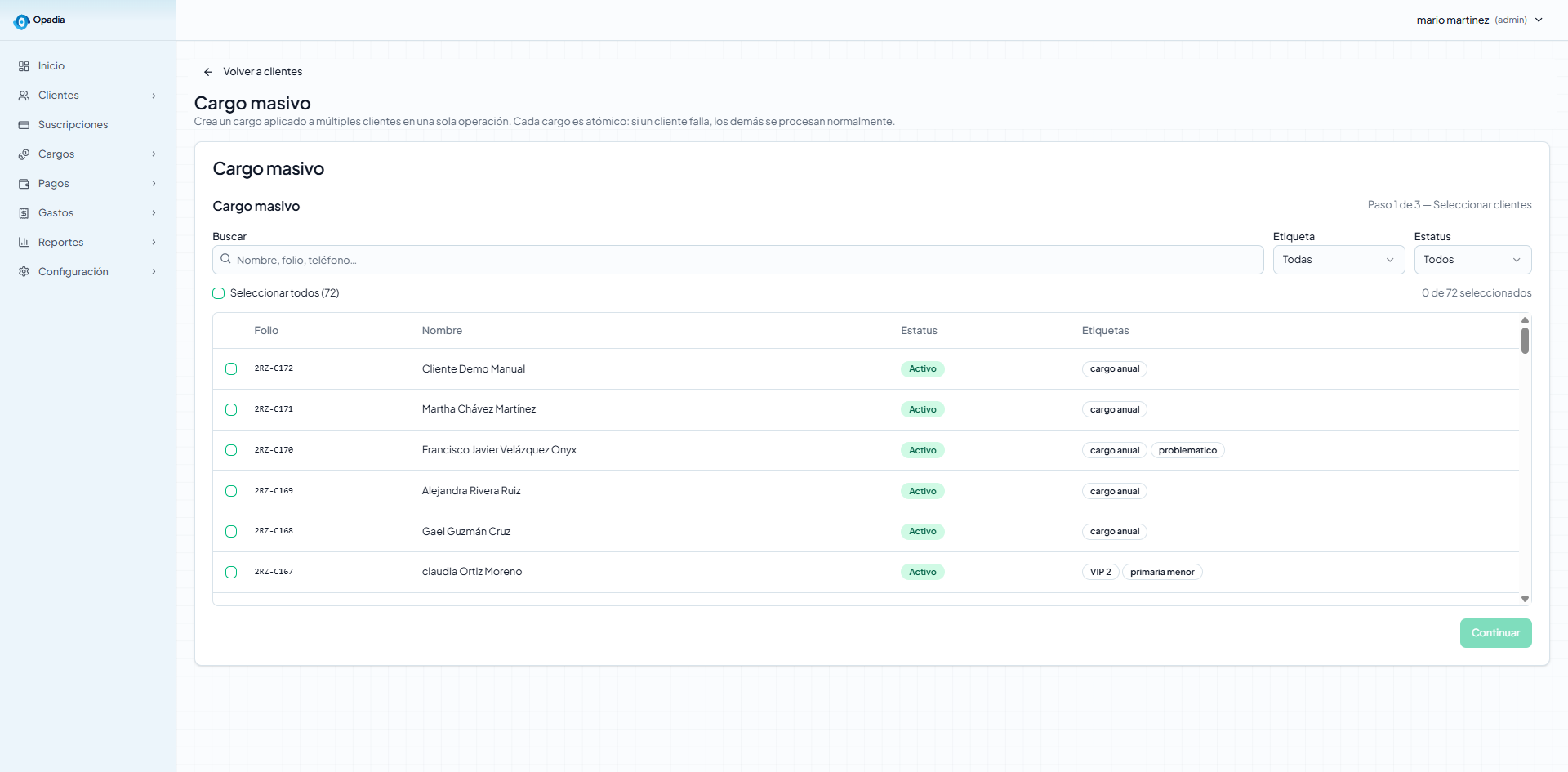Tick the Alejandra Rivera Ruiz checkbox
The width and height of the screenshot is (1568, 772).
[231, 491]
